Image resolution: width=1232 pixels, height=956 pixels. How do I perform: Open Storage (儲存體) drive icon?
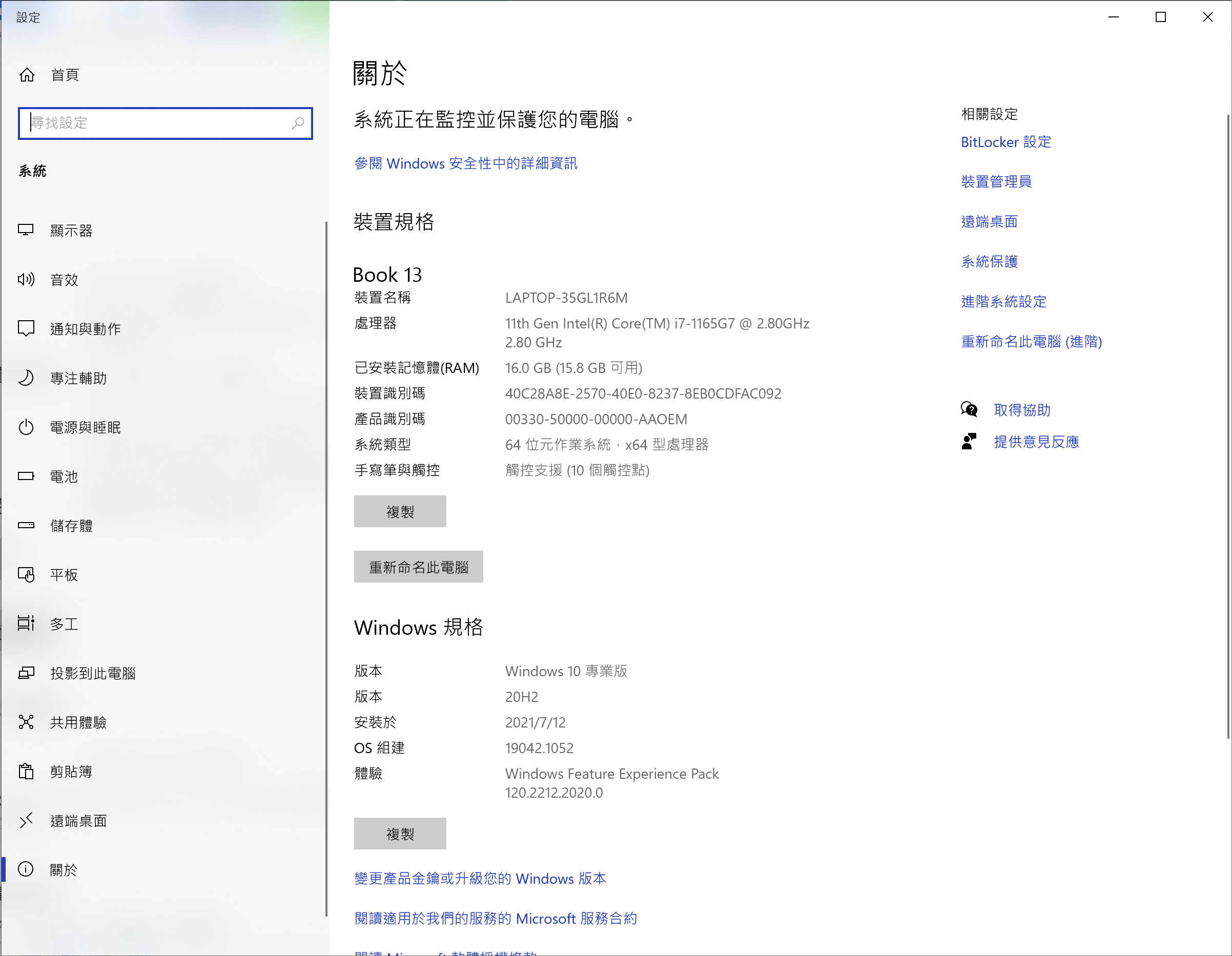tap(26, 526)
